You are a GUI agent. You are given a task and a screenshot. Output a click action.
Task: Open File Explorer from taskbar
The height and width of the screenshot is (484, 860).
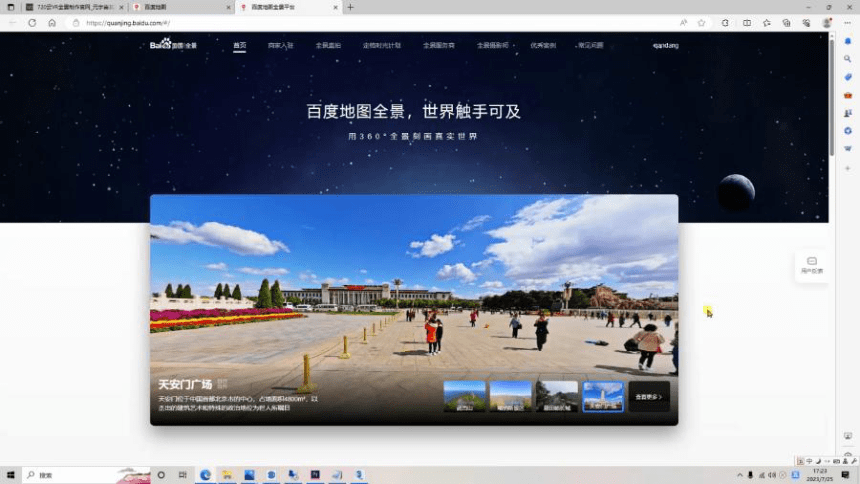[x=227, y=475]
